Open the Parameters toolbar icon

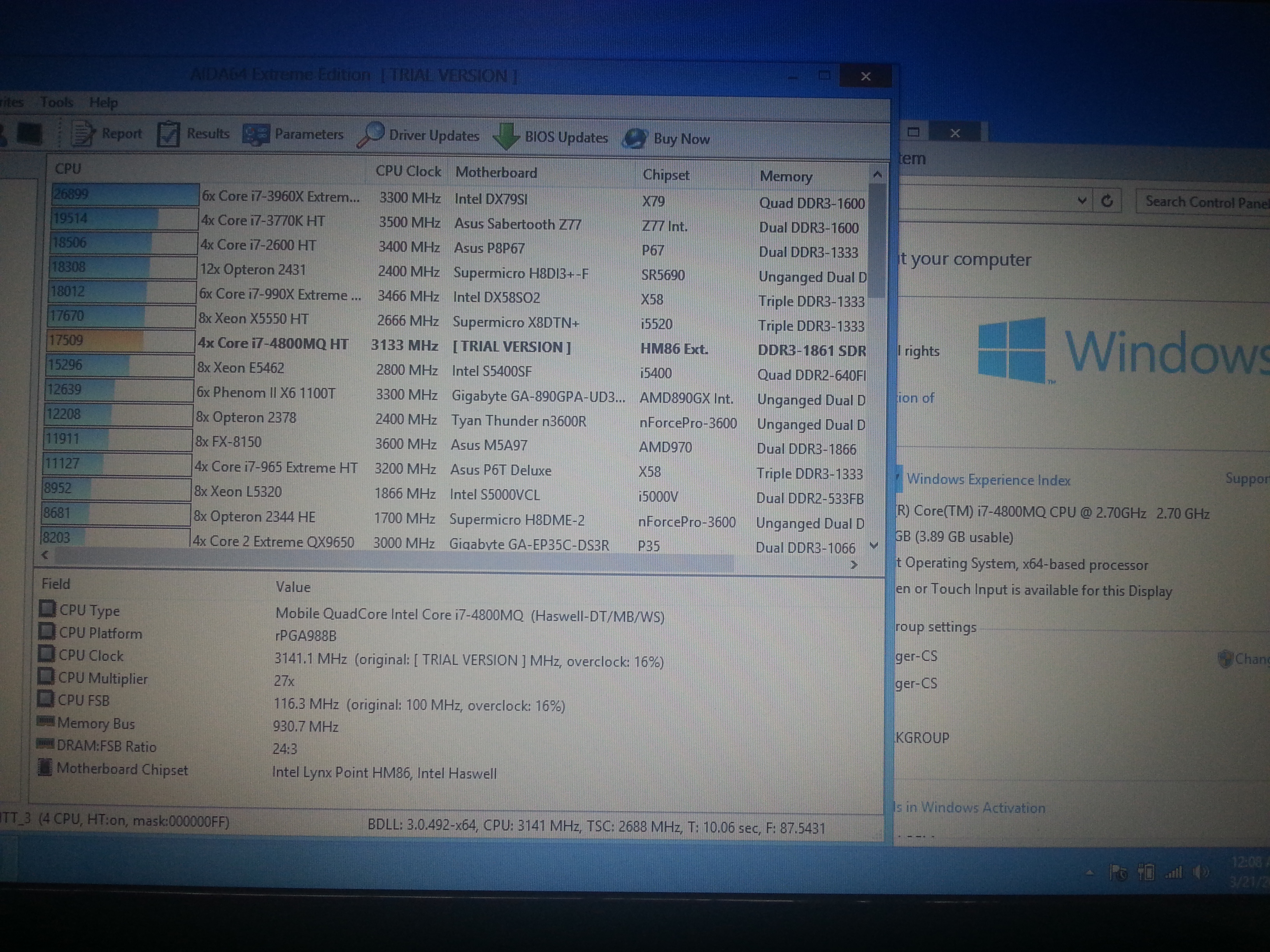tap(256, 135)
